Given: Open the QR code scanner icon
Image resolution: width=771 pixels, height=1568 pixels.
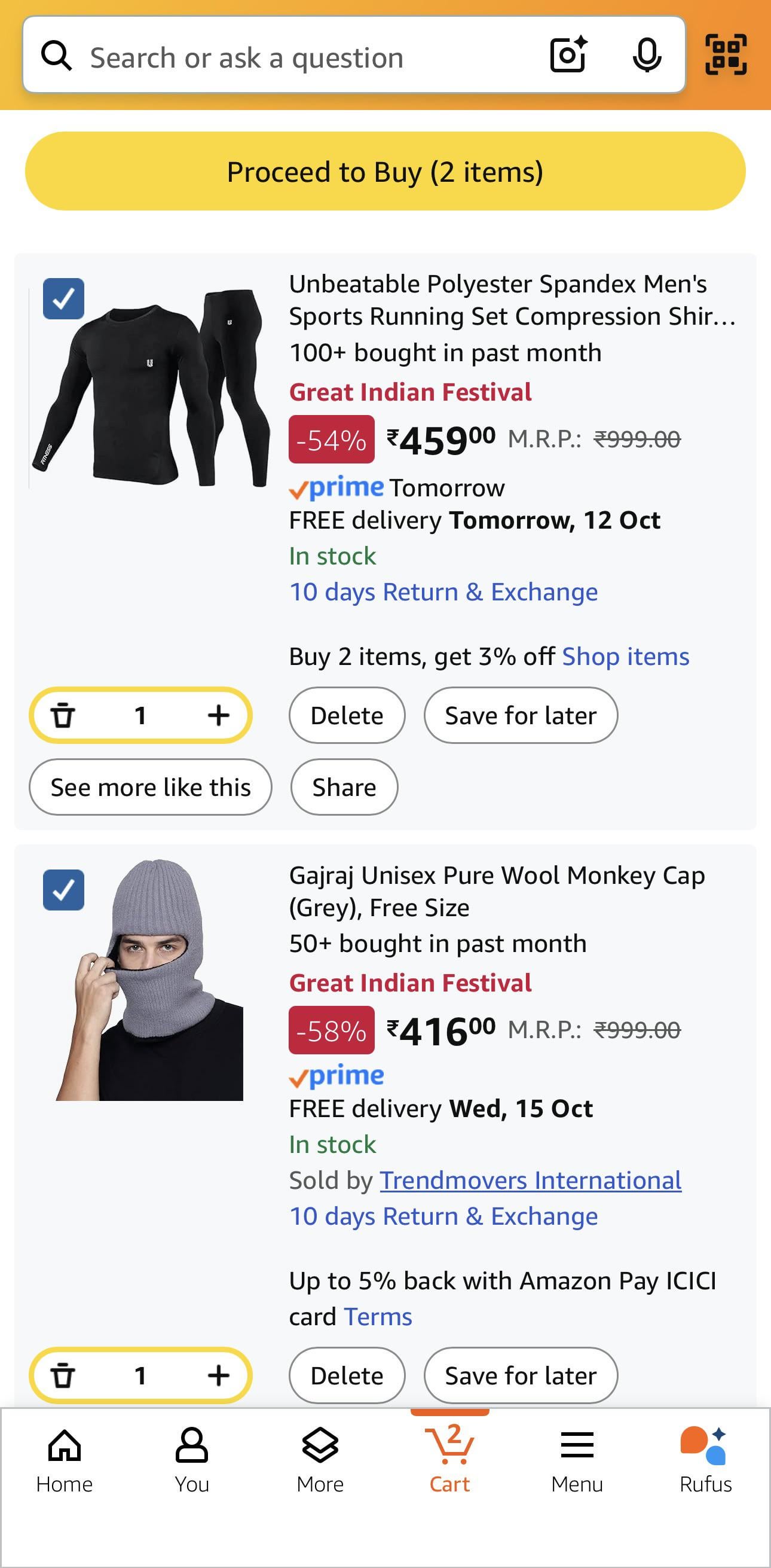Looking at the screenshot, I should (726, 56).
